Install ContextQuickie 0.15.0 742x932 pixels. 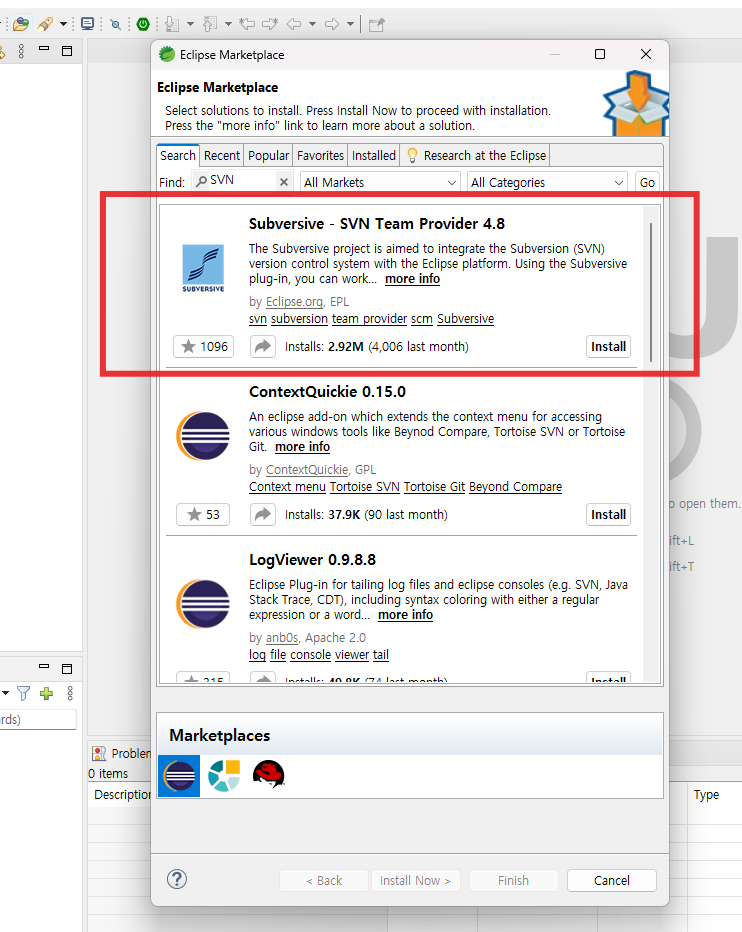point(608,515)
